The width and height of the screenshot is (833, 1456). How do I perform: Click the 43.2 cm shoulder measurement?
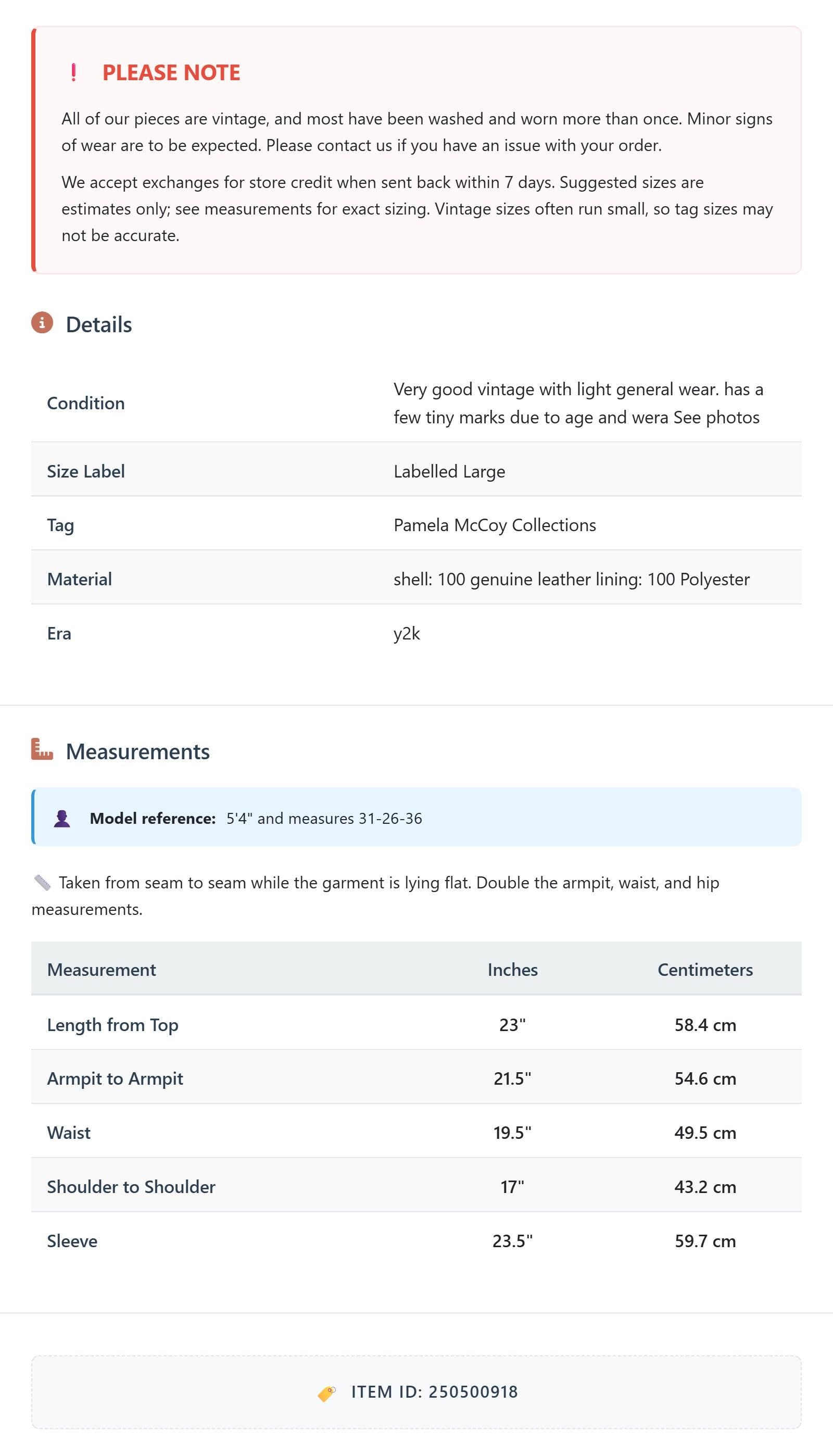(x=705, y=1186)
